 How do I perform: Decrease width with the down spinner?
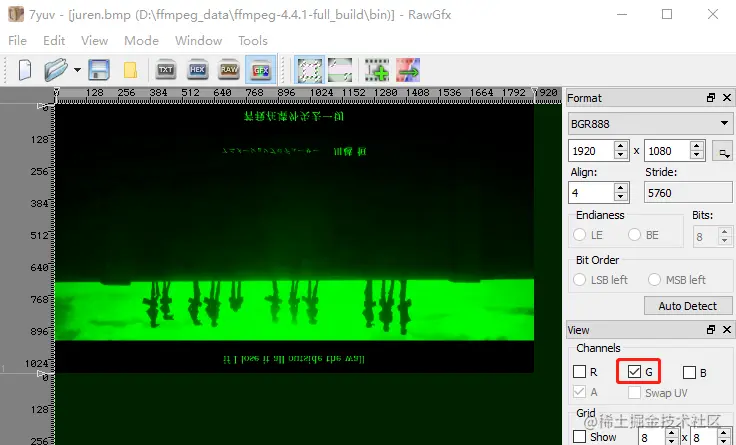[621, 156]
